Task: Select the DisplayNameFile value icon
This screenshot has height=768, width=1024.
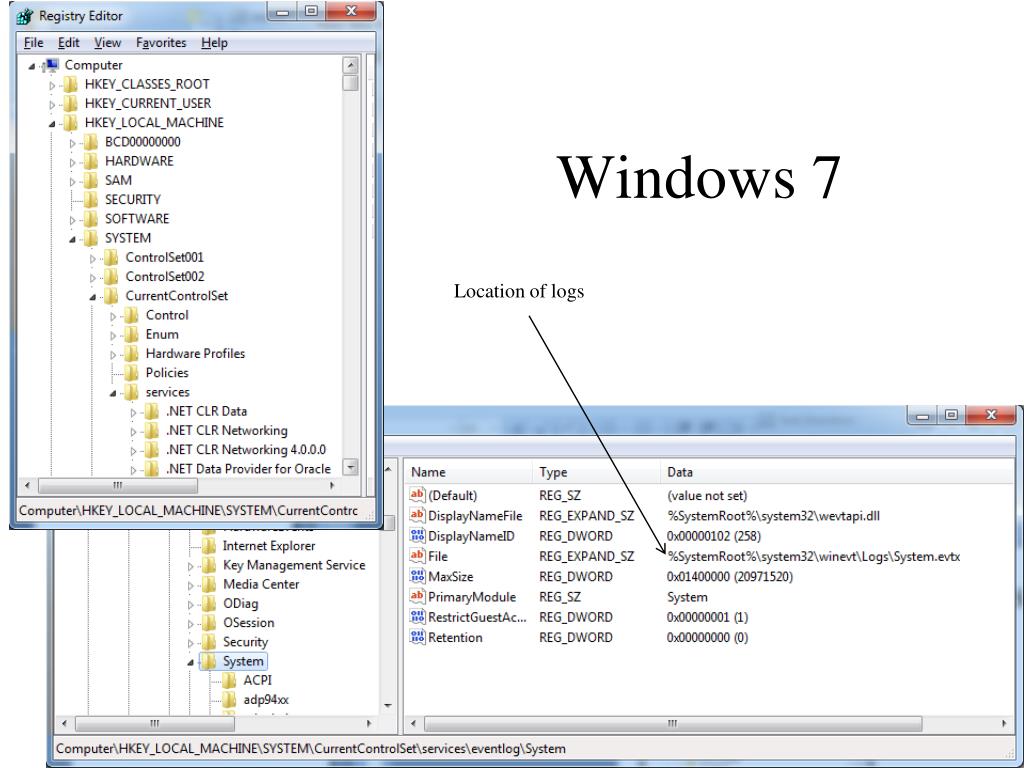Action: [x=417, y=515]
